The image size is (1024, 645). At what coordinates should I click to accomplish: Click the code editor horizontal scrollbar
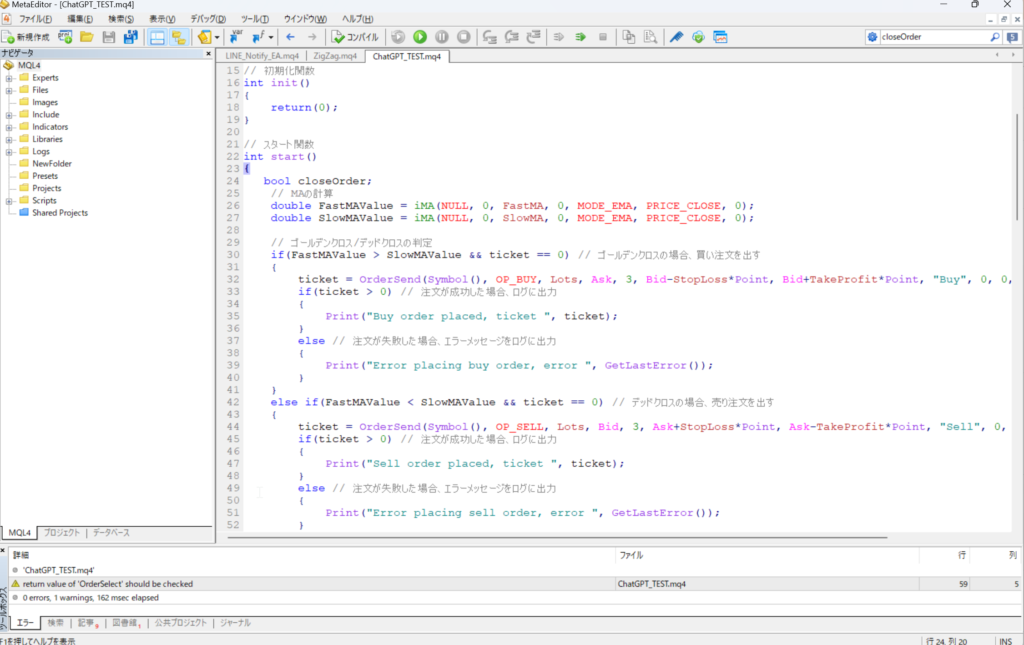point(557,537)
